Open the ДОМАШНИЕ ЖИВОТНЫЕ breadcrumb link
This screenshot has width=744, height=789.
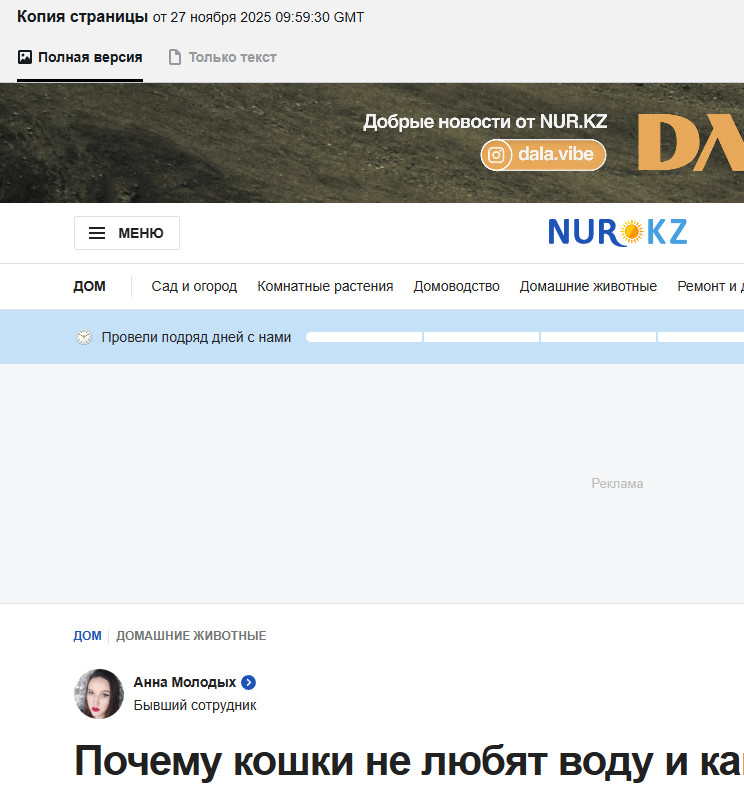pyautogui.click(x=191, y=636)
